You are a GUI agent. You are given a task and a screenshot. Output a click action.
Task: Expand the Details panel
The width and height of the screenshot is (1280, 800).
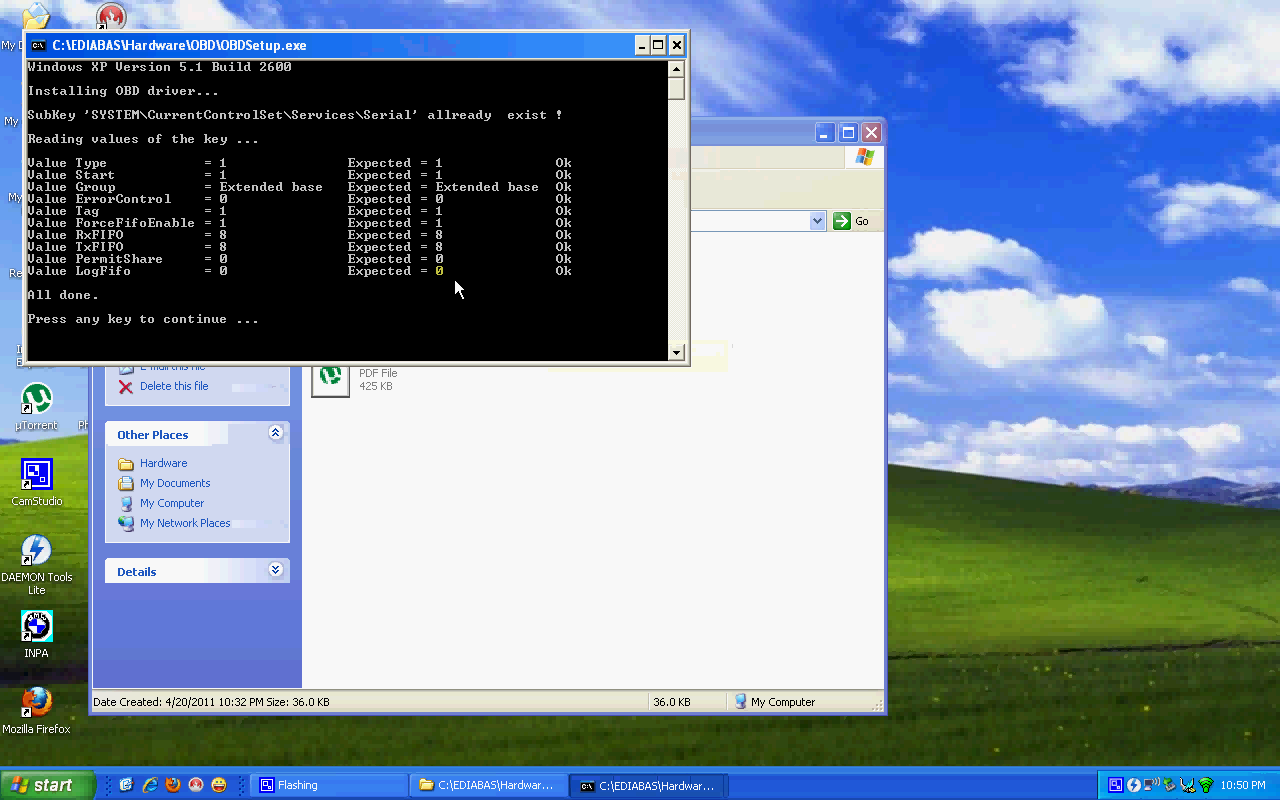click(275, 571)
